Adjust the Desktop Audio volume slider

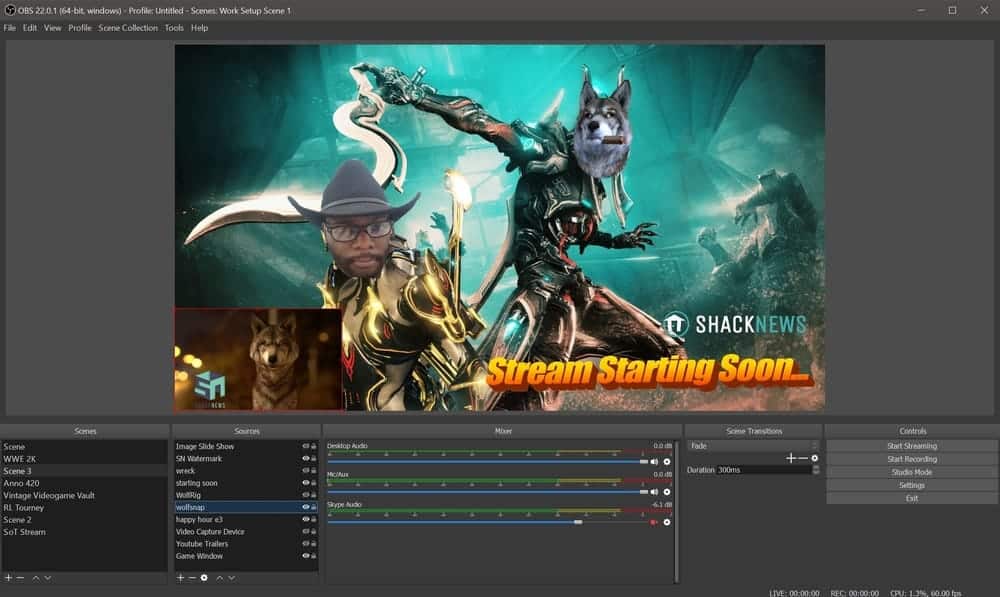pyautogui.click(x=487, y=462)
